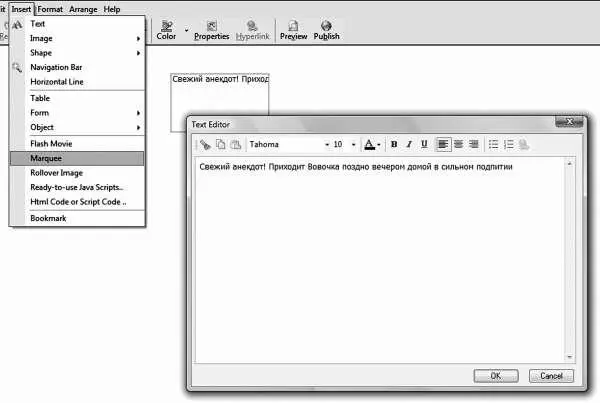Click the Color toolbar icon

(x=166, y=30)
